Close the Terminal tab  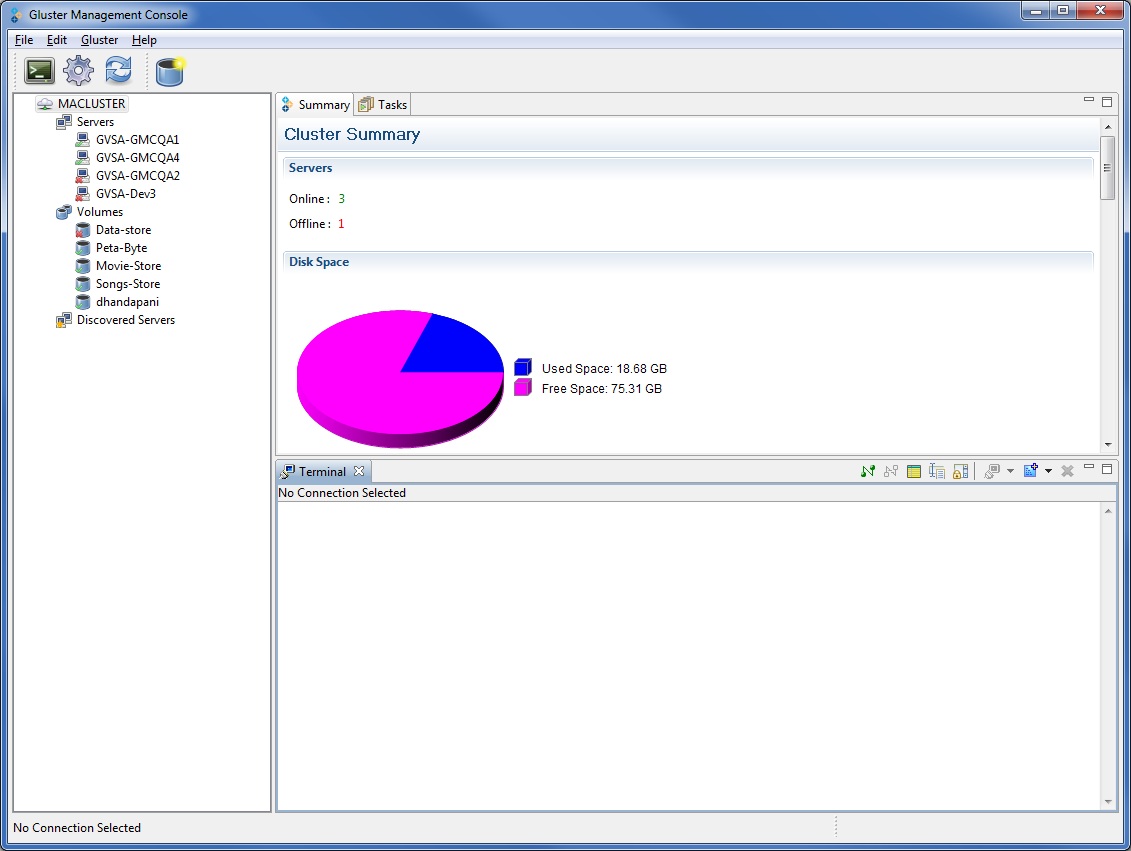[x=359, y=471]
